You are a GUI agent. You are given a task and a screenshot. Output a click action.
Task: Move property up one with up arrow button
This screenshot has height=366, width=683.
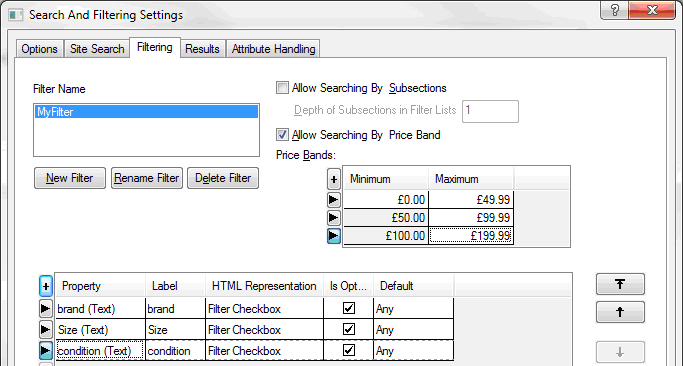pyautogui.click(x=620, y=312)
